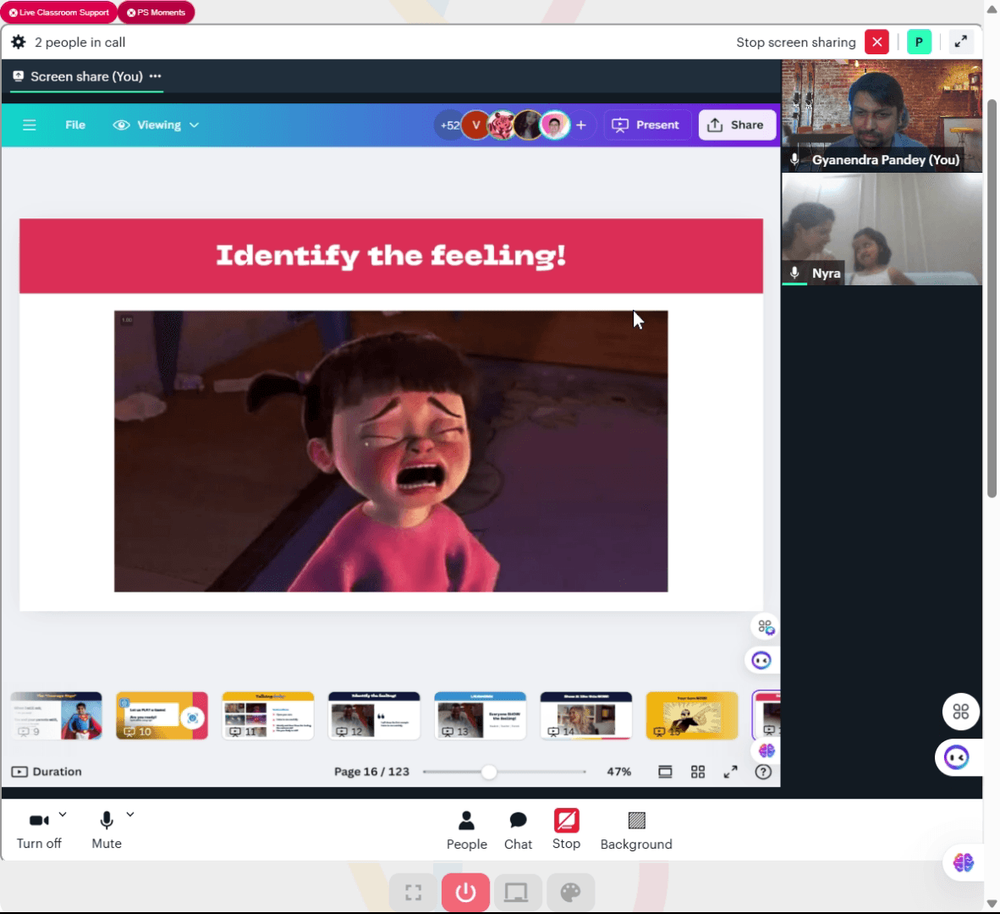Enter Canva fullscreen mode icon
1000x914 pixels.
pos(730,772)
